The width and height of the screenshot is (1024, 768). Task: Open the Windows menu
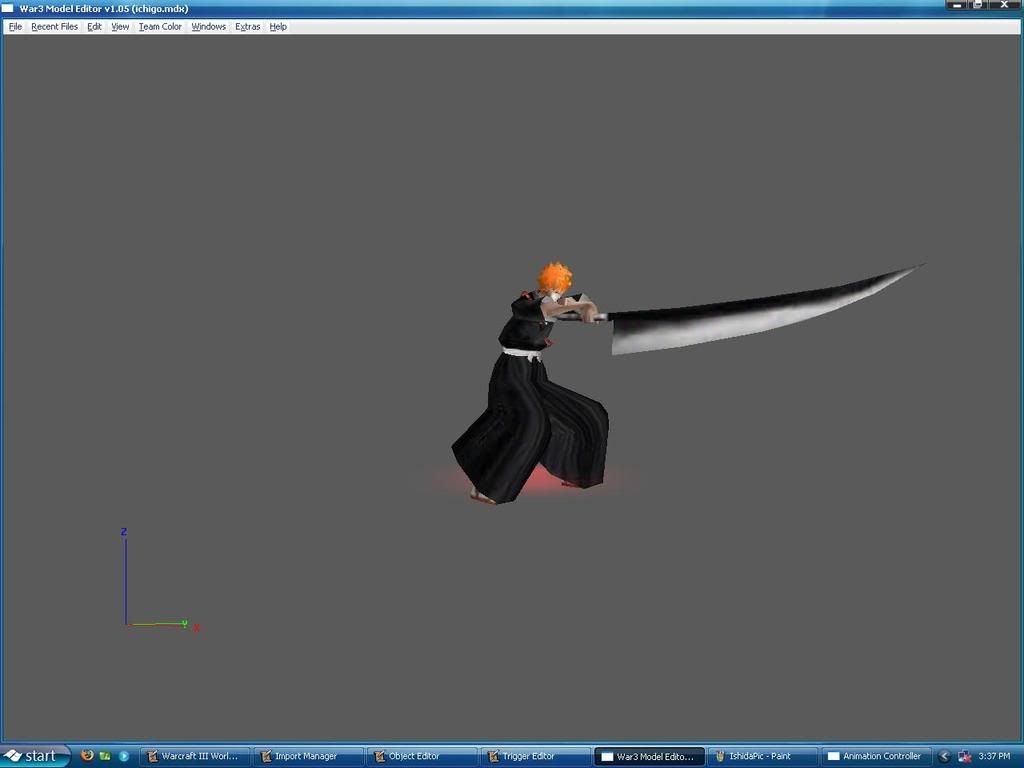tap(208, 27)
